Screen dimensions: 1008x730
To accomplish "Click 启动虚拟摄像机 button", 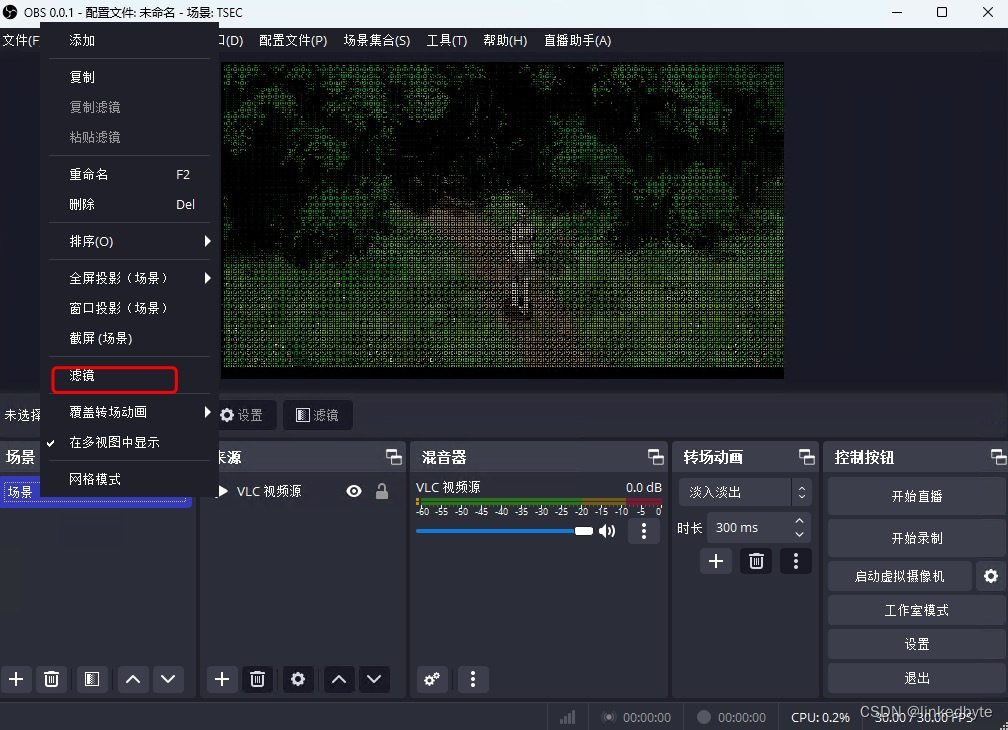I will pyautogui.click(x=899, y=576).
